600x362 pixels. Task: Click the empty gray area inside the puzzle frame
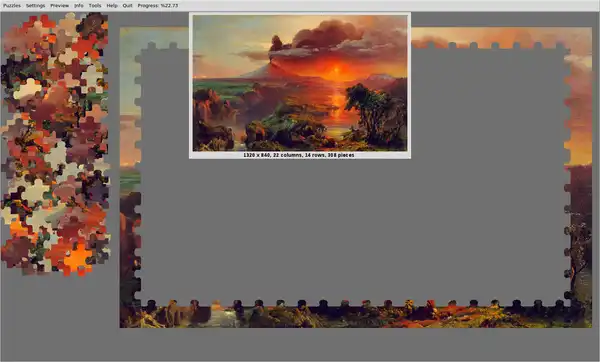352,230
